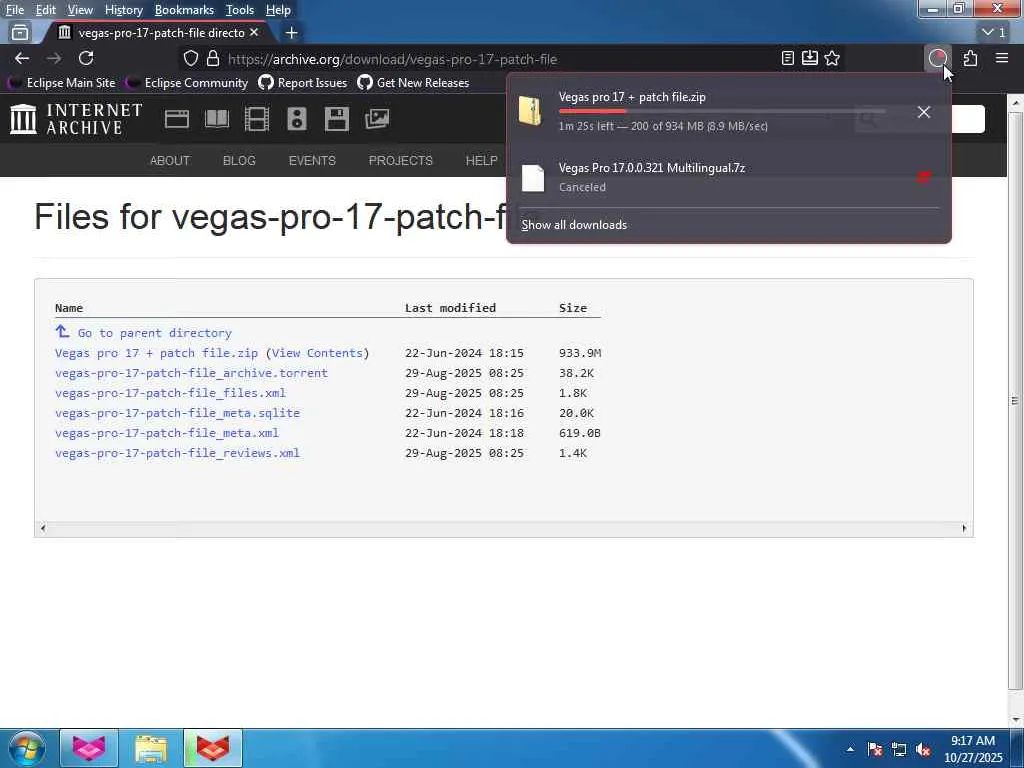
Task: Open vegas-pro-17-patch-file_meta.xml link
Action: 167,433
